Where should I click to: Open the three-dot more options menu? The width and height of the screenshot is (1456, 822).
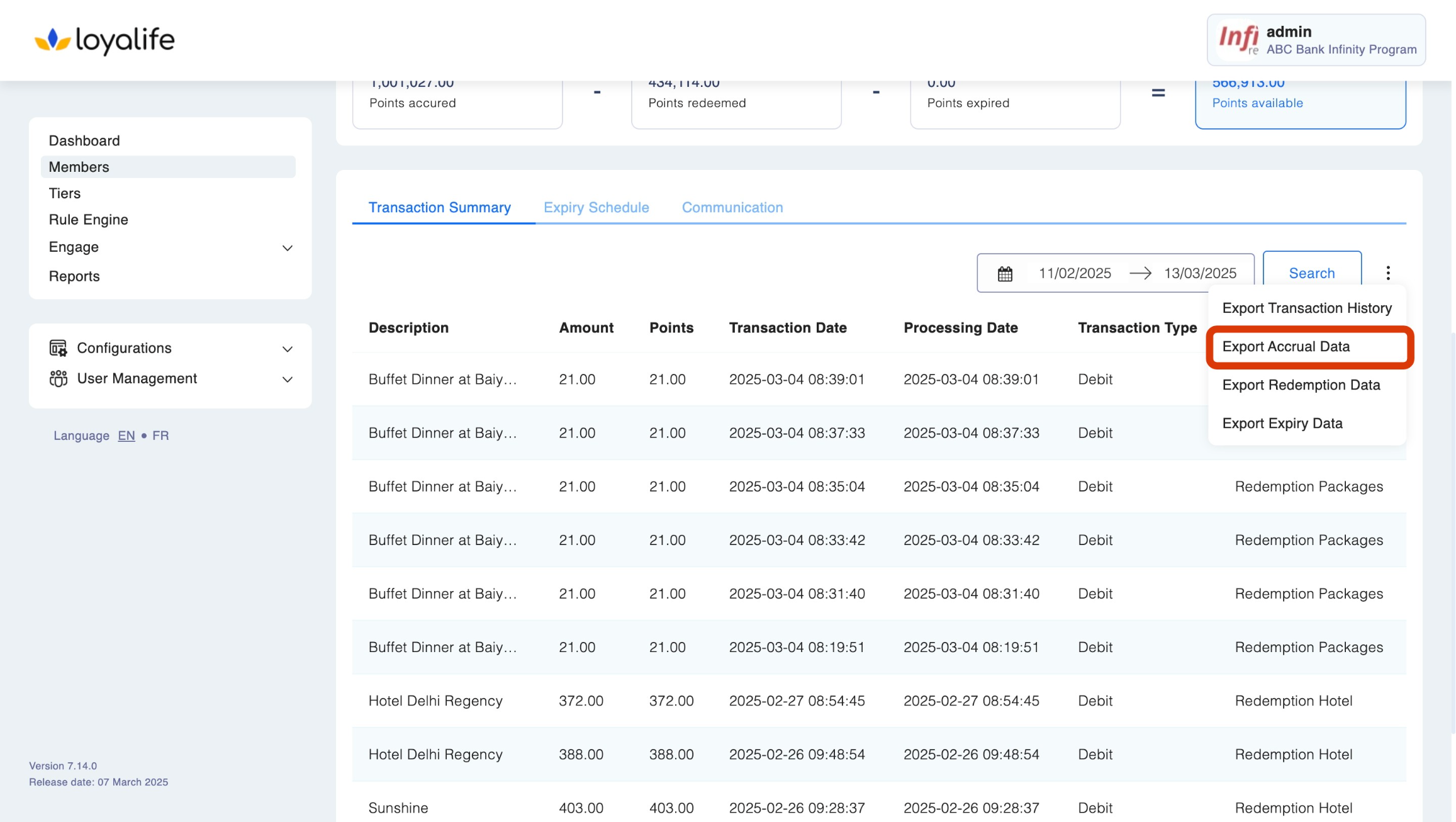[1388, 273]
